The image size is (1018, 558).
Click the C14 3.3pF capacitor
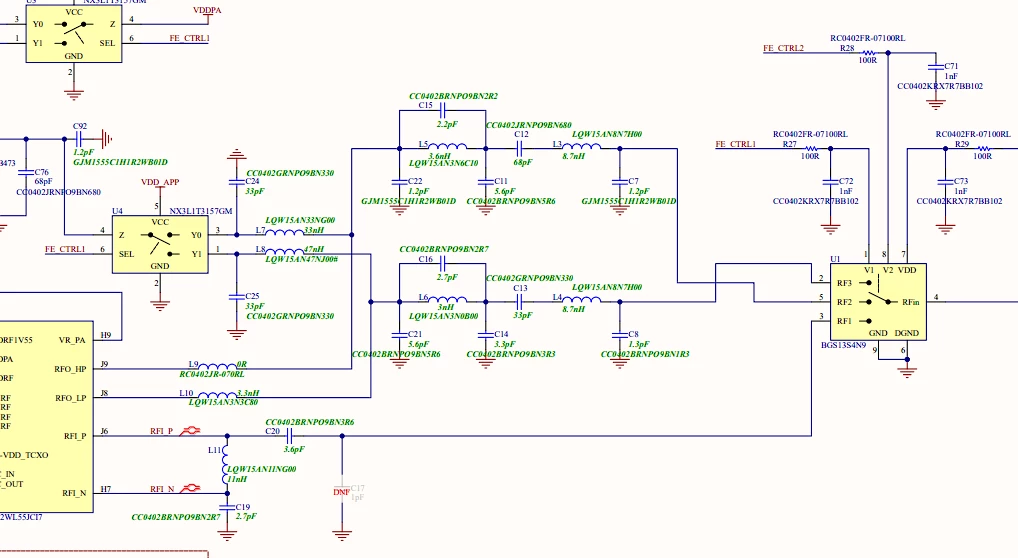[x=486, y=335]
